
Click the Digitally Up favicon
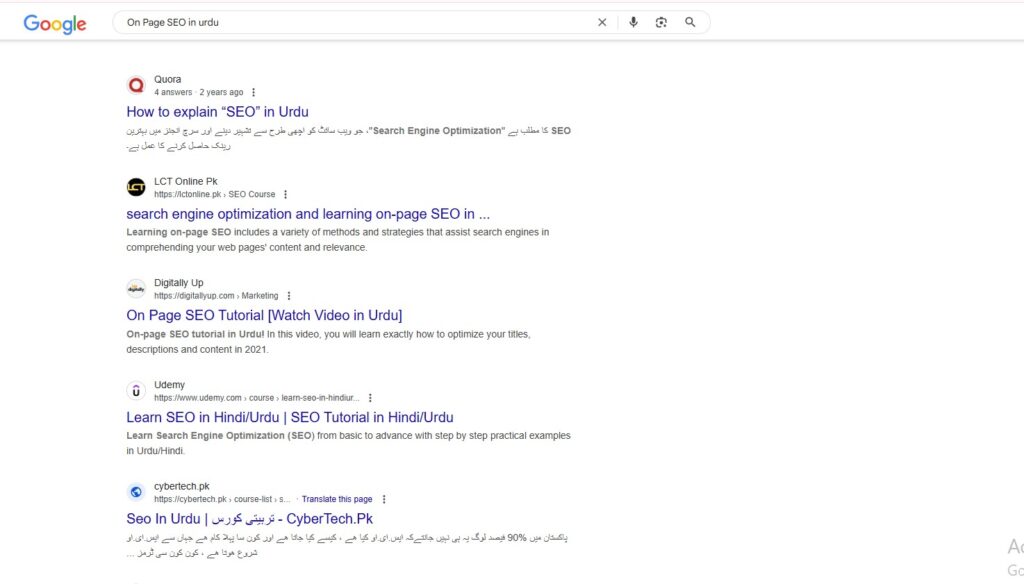pos(136,288)
